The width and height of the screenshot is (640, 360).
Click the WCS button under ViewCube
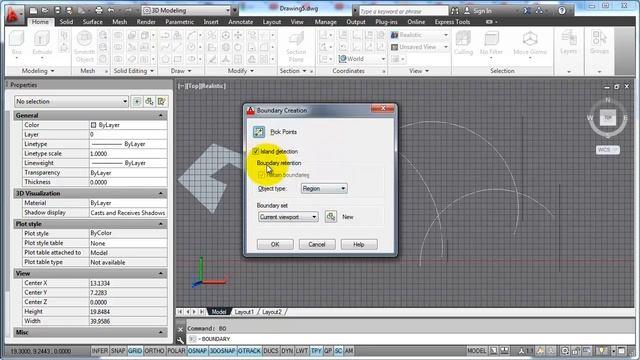607,150
